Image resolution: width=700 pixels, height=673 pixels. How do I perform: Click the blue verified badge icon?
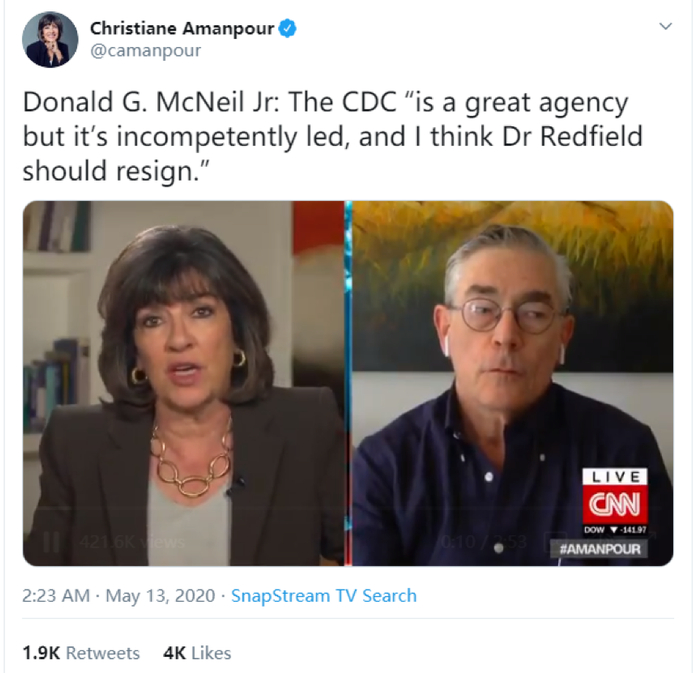click(x=288, y=29)
